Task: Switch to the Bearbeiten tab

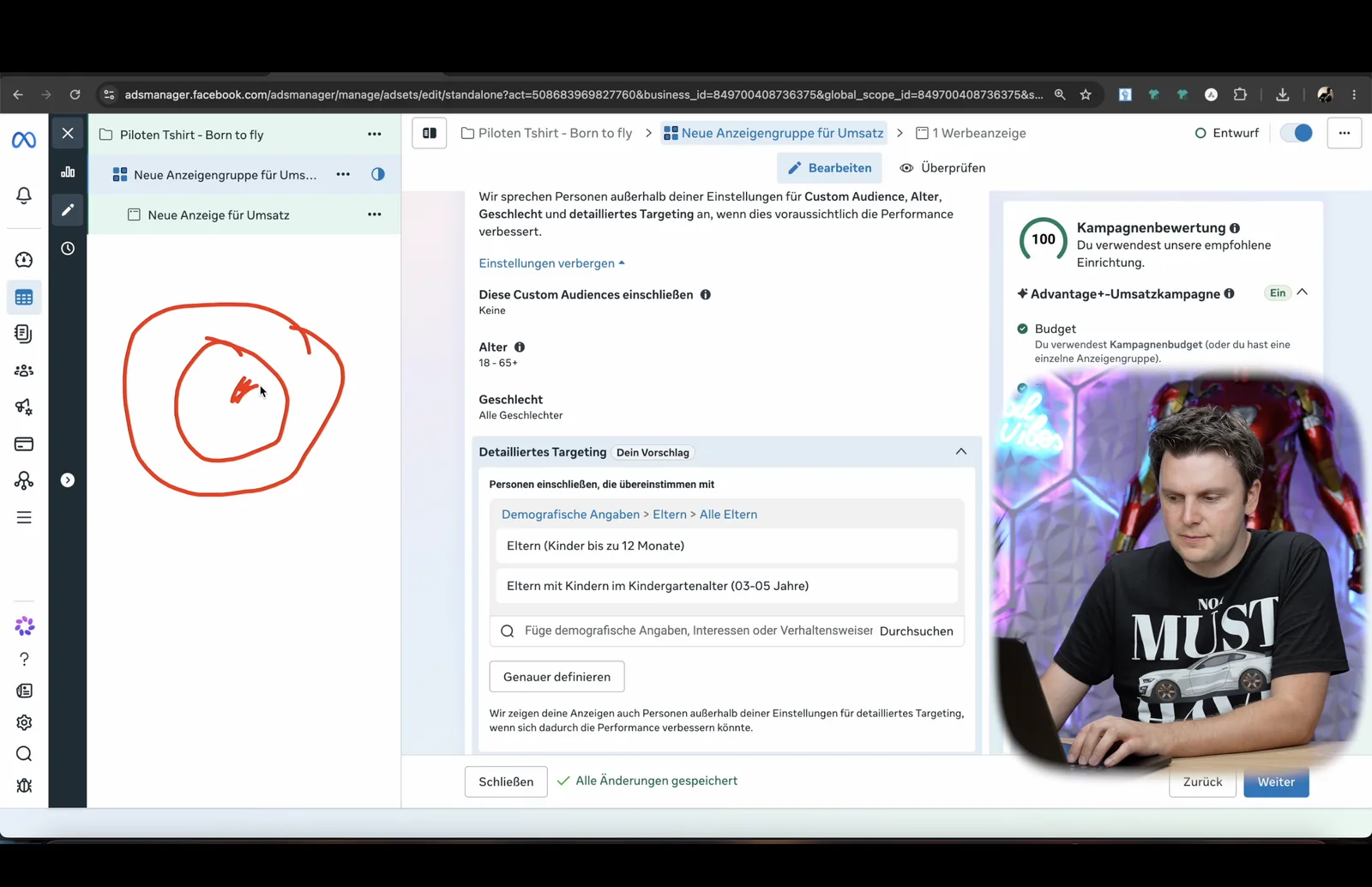Action: point(830,168)
